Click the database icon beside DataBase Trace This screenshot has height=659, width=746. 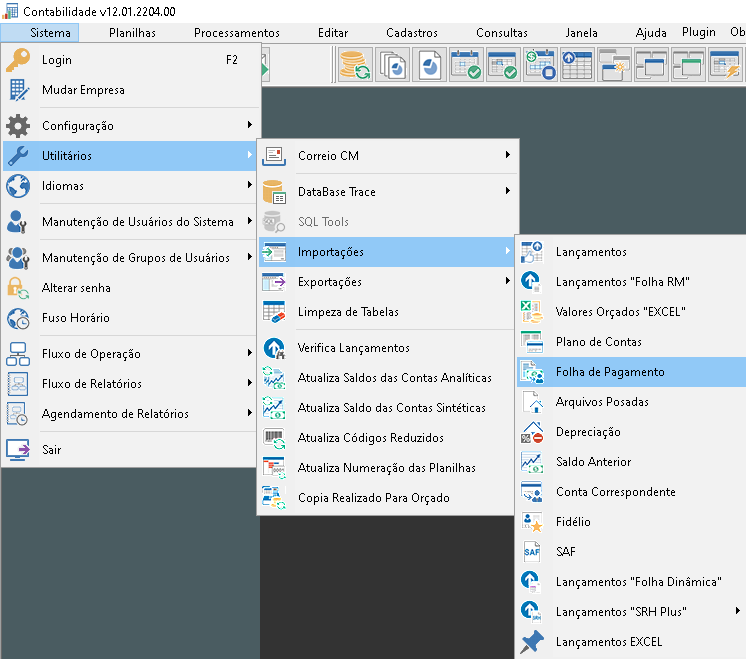[275, 192]
